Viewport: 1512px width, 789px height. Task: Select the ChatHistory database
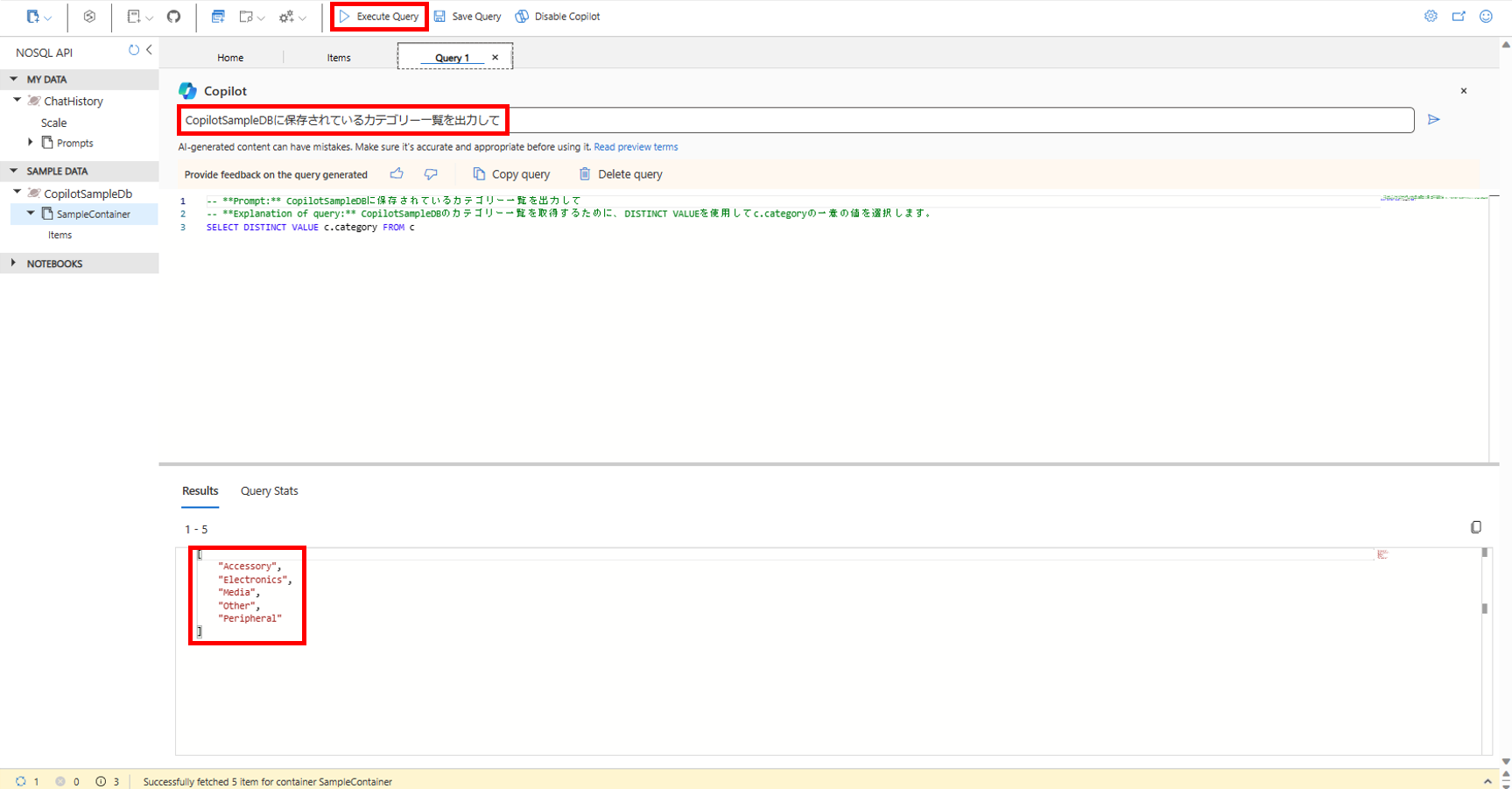tap(74, 101)
